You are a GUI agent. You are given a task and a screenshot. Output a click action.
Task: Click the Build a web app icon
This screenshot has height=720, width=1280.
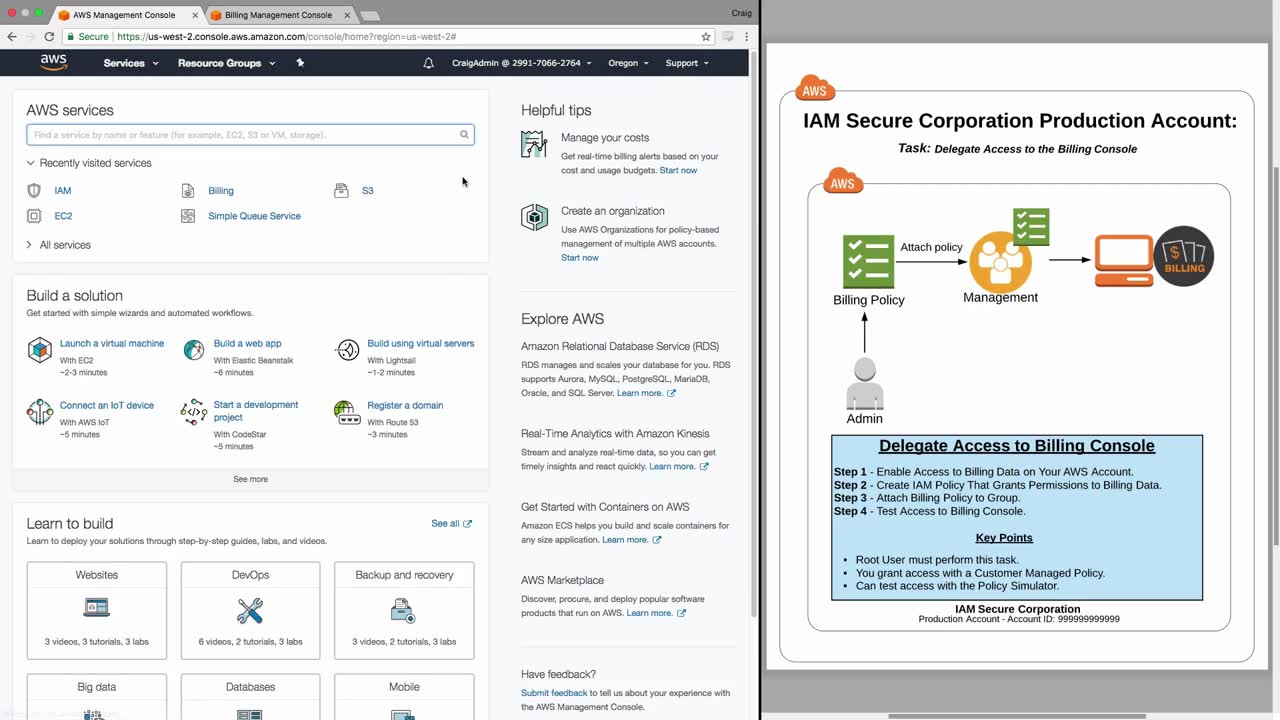[194, 350]
